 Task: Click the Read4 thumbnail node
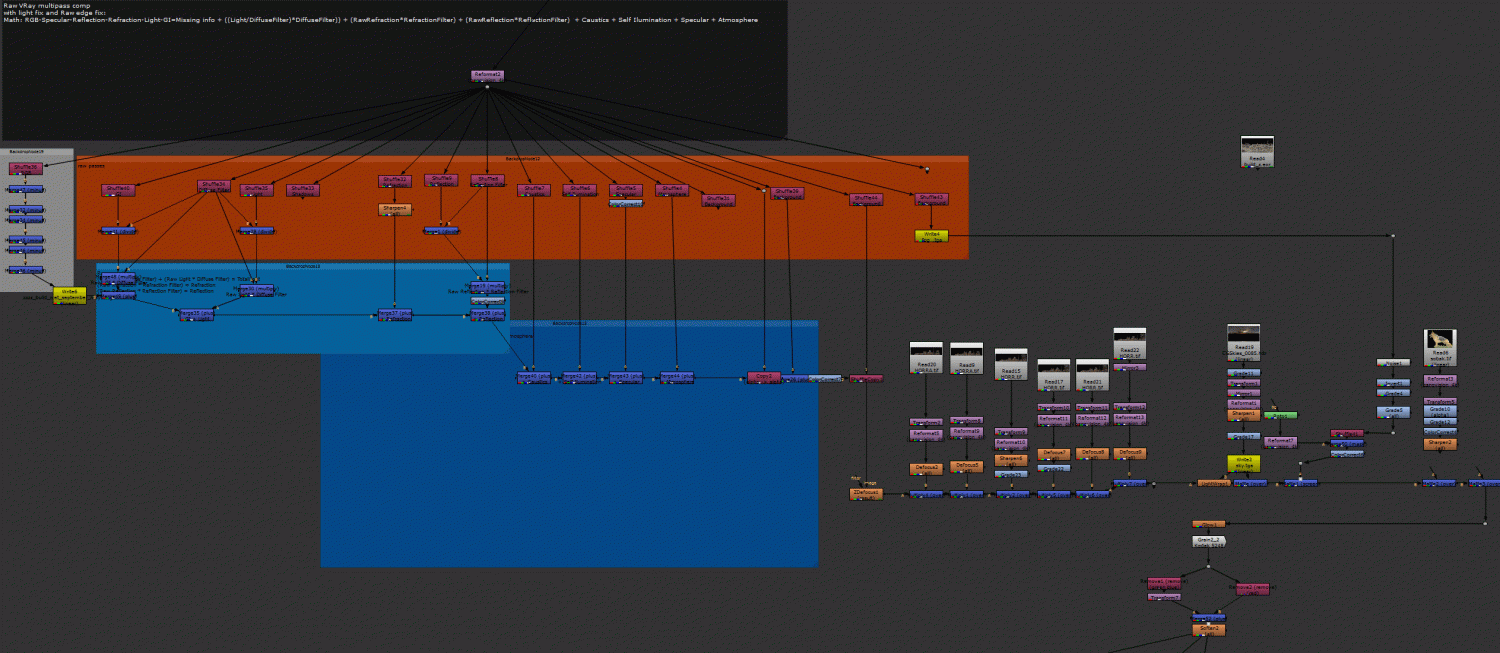1257,151
